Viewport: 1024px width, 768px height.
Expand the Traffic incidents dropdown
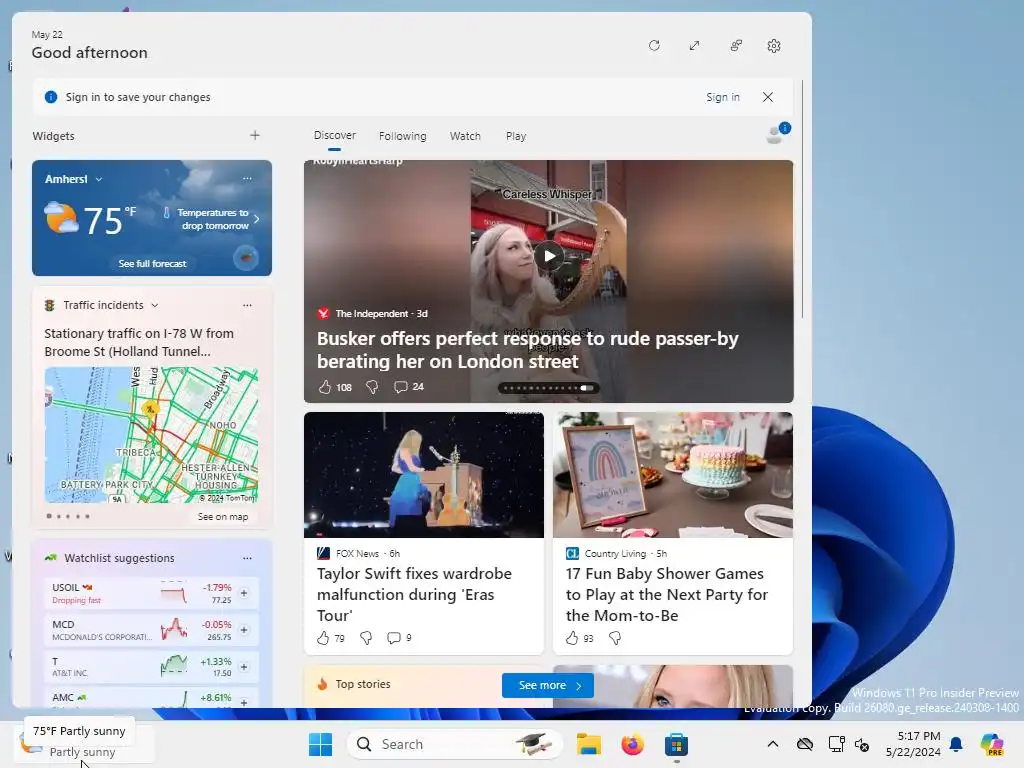tap(155, 305)
